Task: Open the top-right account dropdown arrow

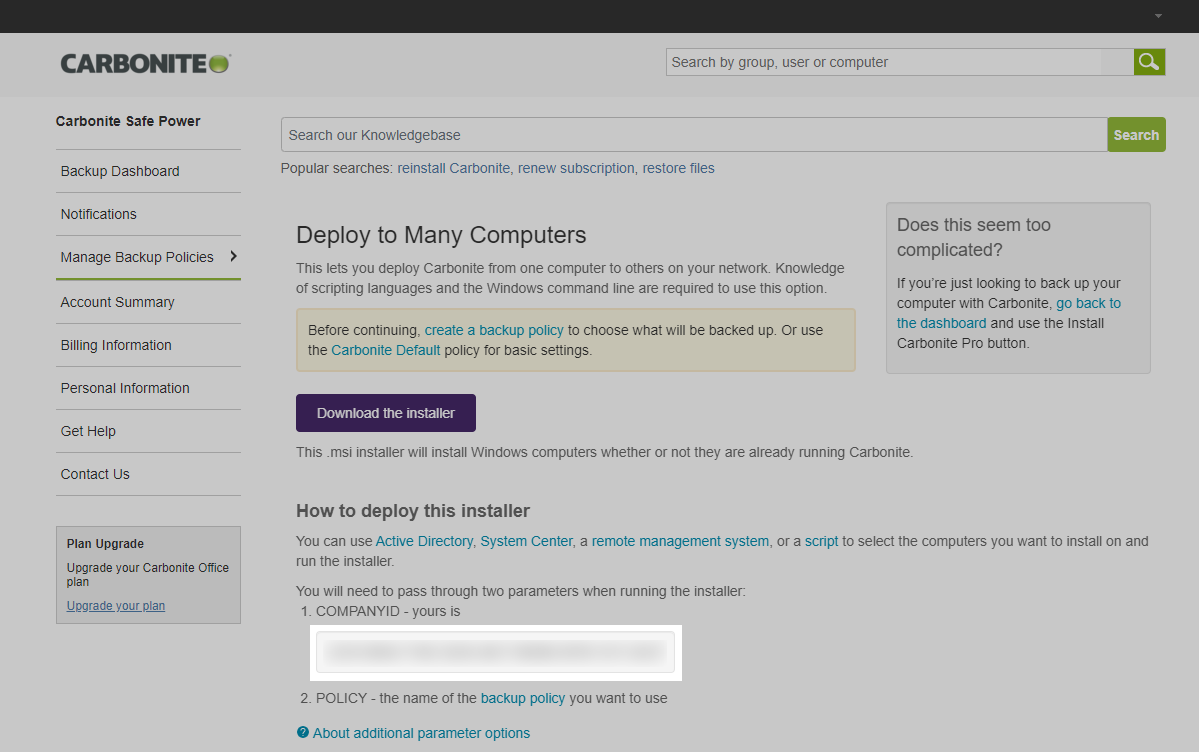Action: point(1158,17)
